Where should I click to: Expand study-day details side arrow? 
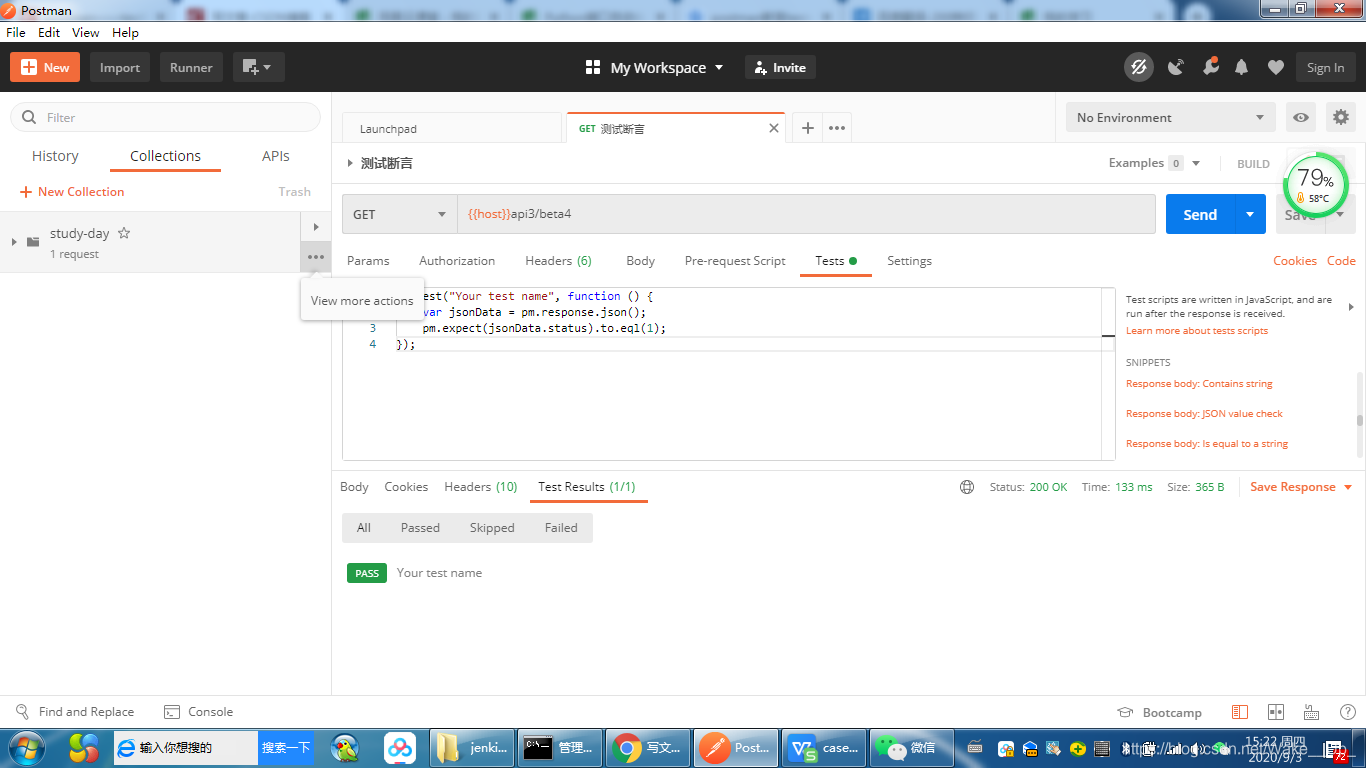click(x=316, y=227)
